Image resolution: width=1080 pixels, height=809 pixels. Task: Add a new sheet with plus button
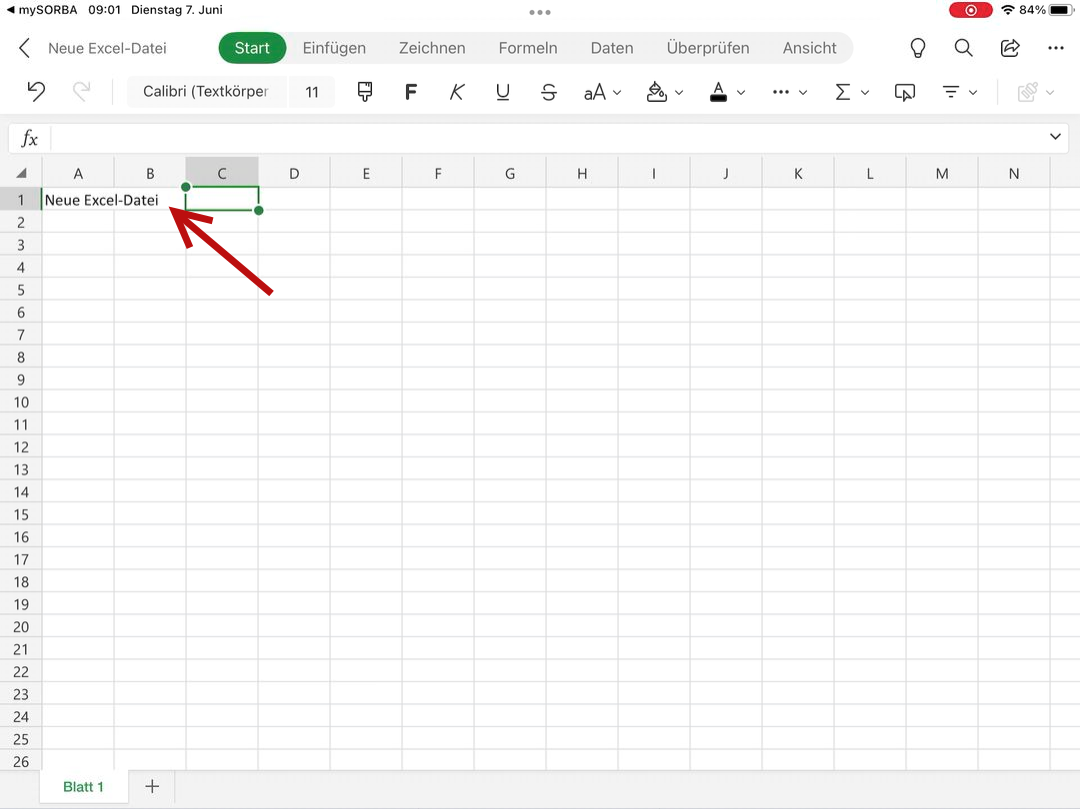(x=152, y=787)
